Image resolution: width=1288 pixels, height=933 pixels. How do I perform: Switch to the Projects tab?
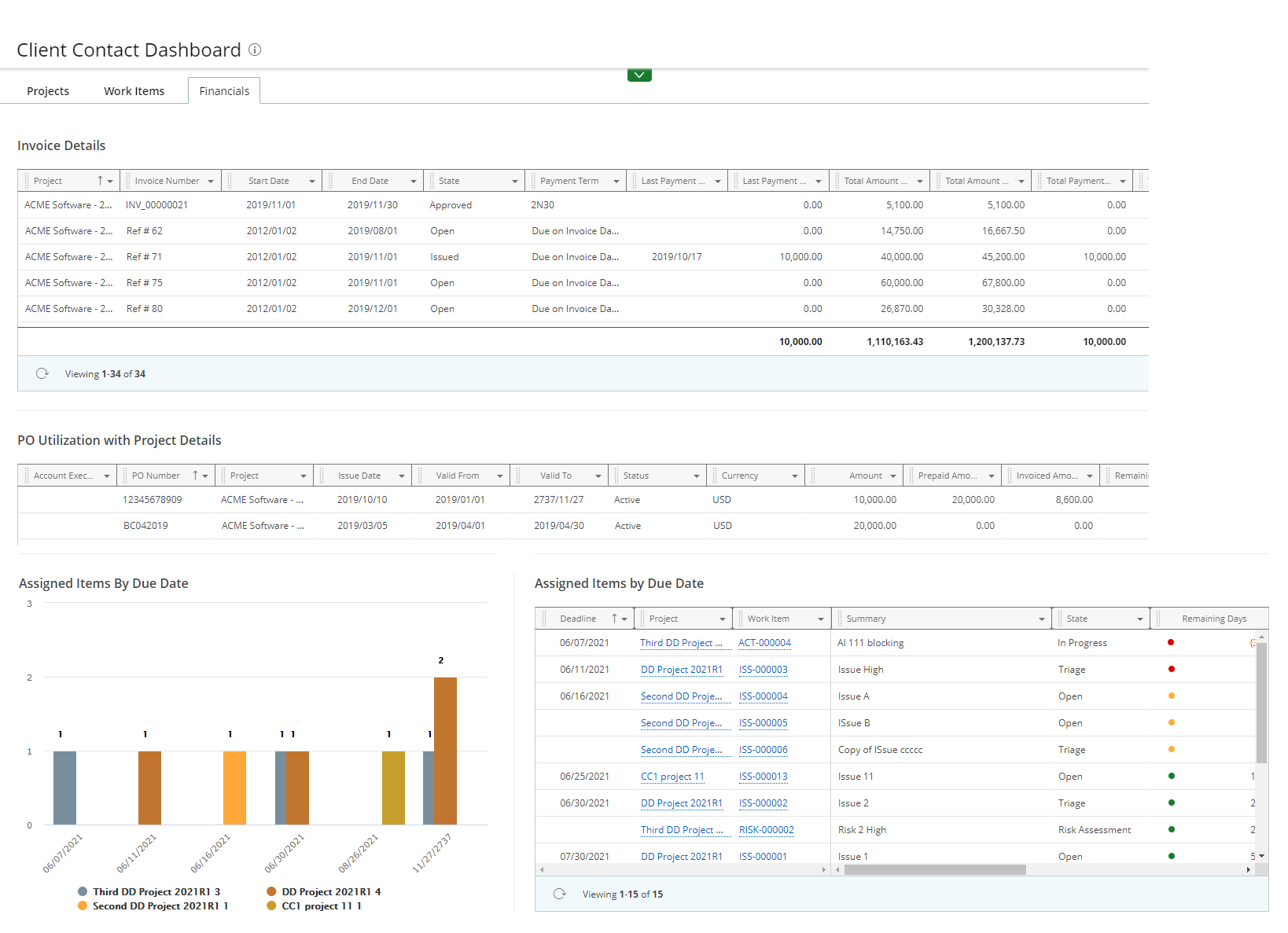tap(48, 91)
